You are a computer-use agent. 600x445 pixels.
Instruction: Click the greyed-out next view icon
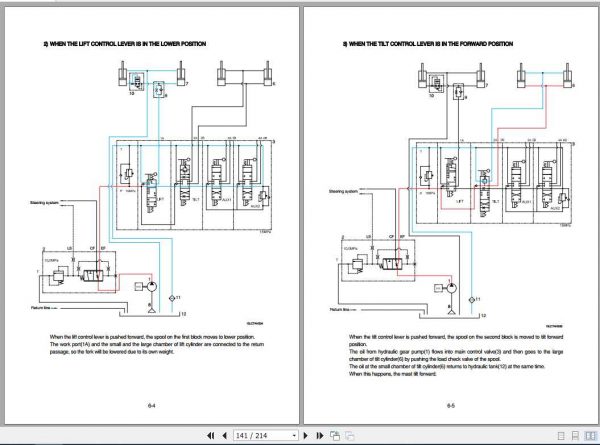[350, 435]
